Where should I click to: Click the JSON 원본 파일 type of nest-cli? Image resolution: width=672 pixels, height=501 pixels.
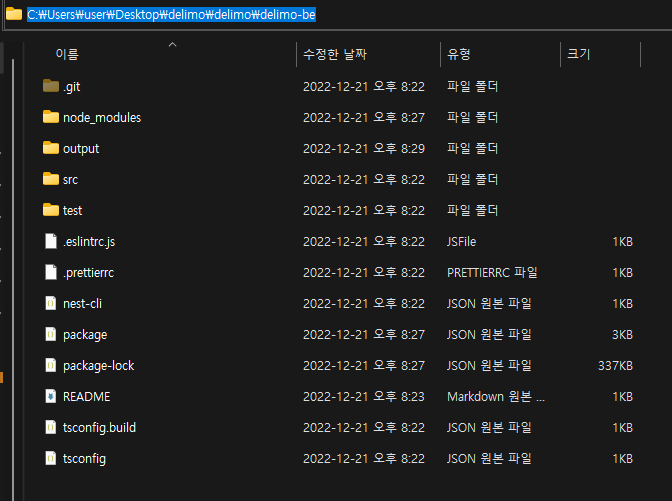489,304
